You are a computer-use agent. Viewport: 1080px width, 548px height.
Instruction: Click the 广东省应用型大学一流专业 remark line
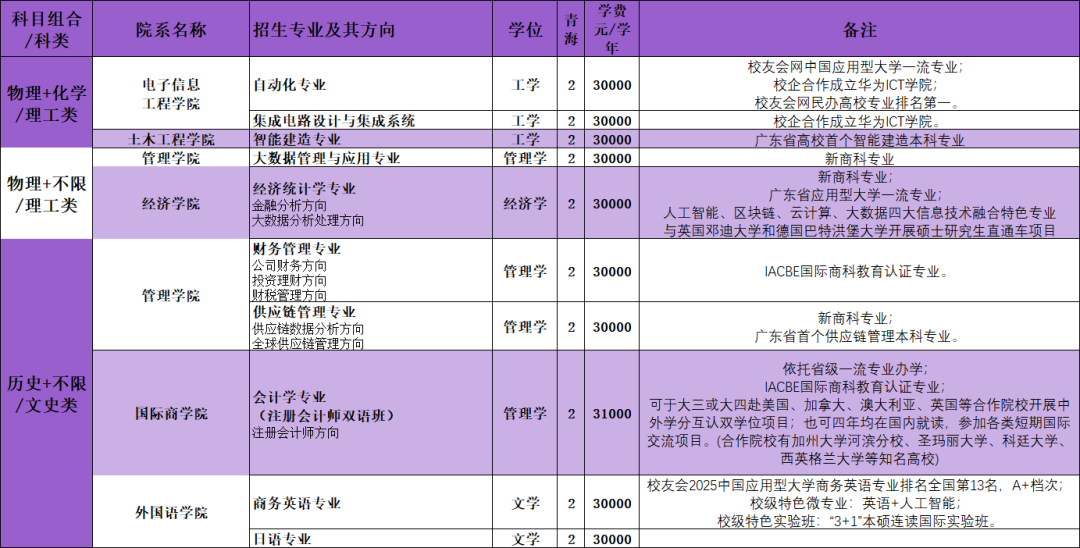click(x=855, y=195)
